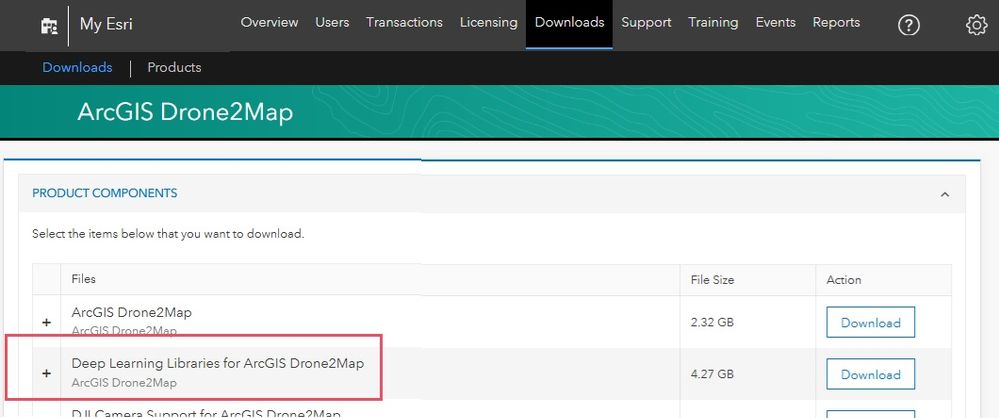
Task: Click the 2.32 GB file size value
Action: click(712, 322)
